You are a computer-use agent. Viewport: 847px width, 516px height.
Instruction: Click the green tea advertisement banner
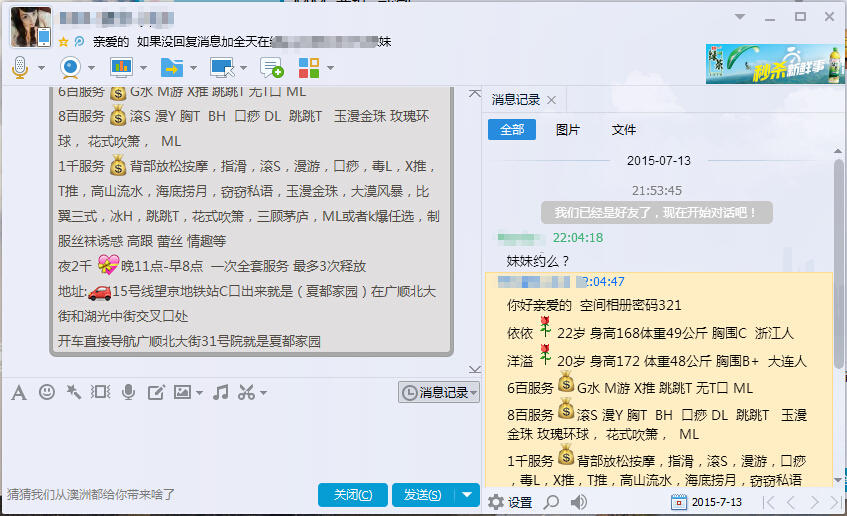pyautogui.click(x=775, y=64)
